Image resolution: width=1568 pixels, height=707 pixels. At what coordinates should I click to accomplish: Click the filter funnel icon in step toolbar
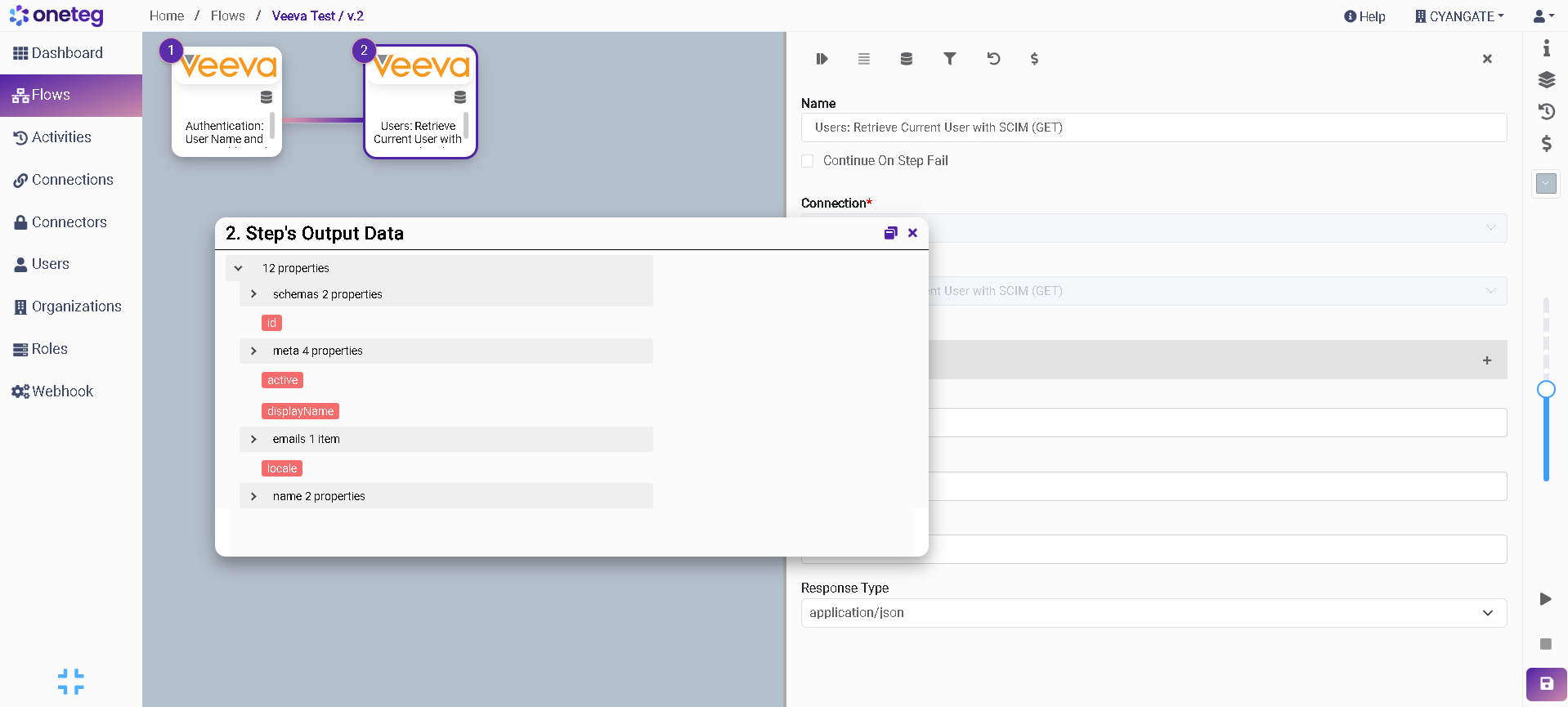click(x=949, y=59)
